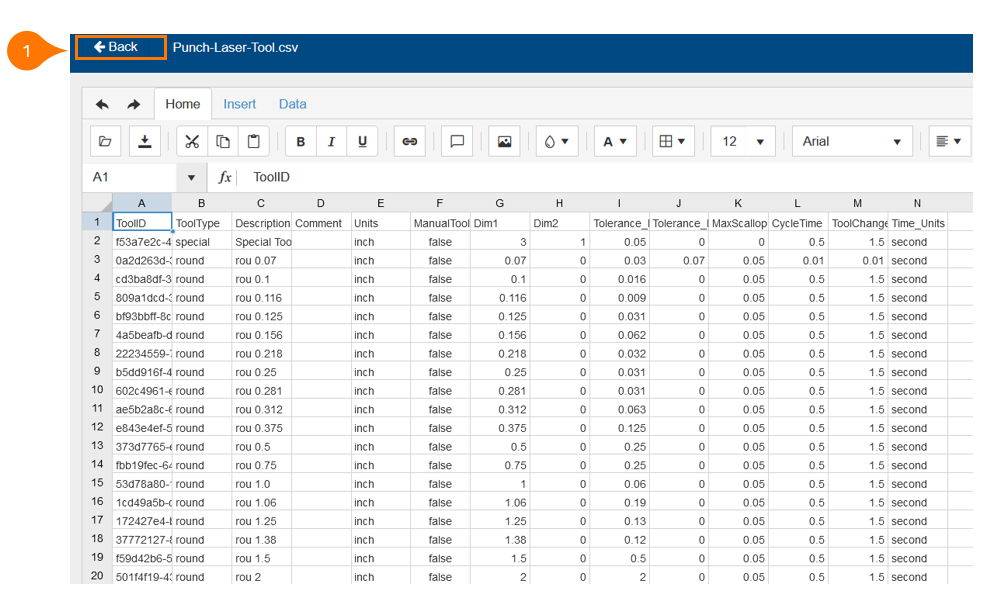This screenshot has height=606, width=1006.
Task: Expand the font size 12 dropdown
Action: [x=760, y=142]
